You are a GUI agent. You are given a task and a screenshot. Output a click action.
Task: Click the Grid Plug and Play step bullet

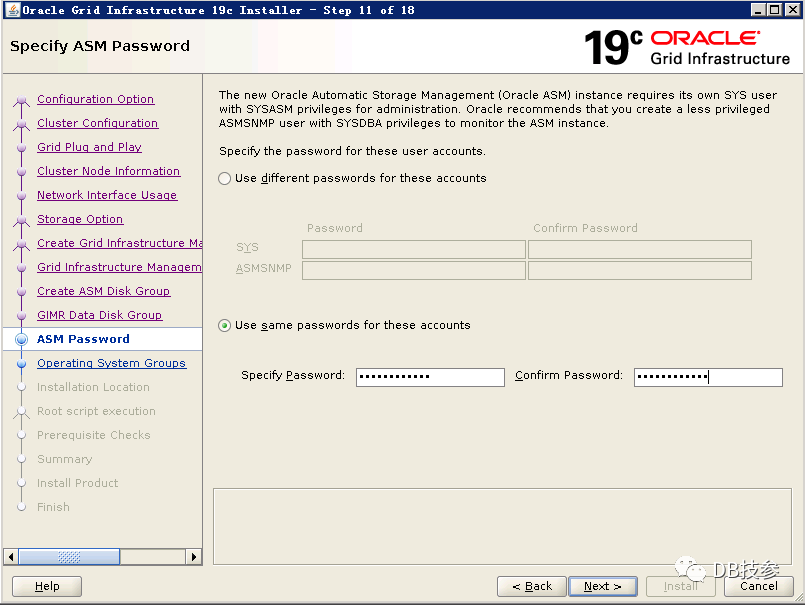pyautogui.click(x=22, y=148)
